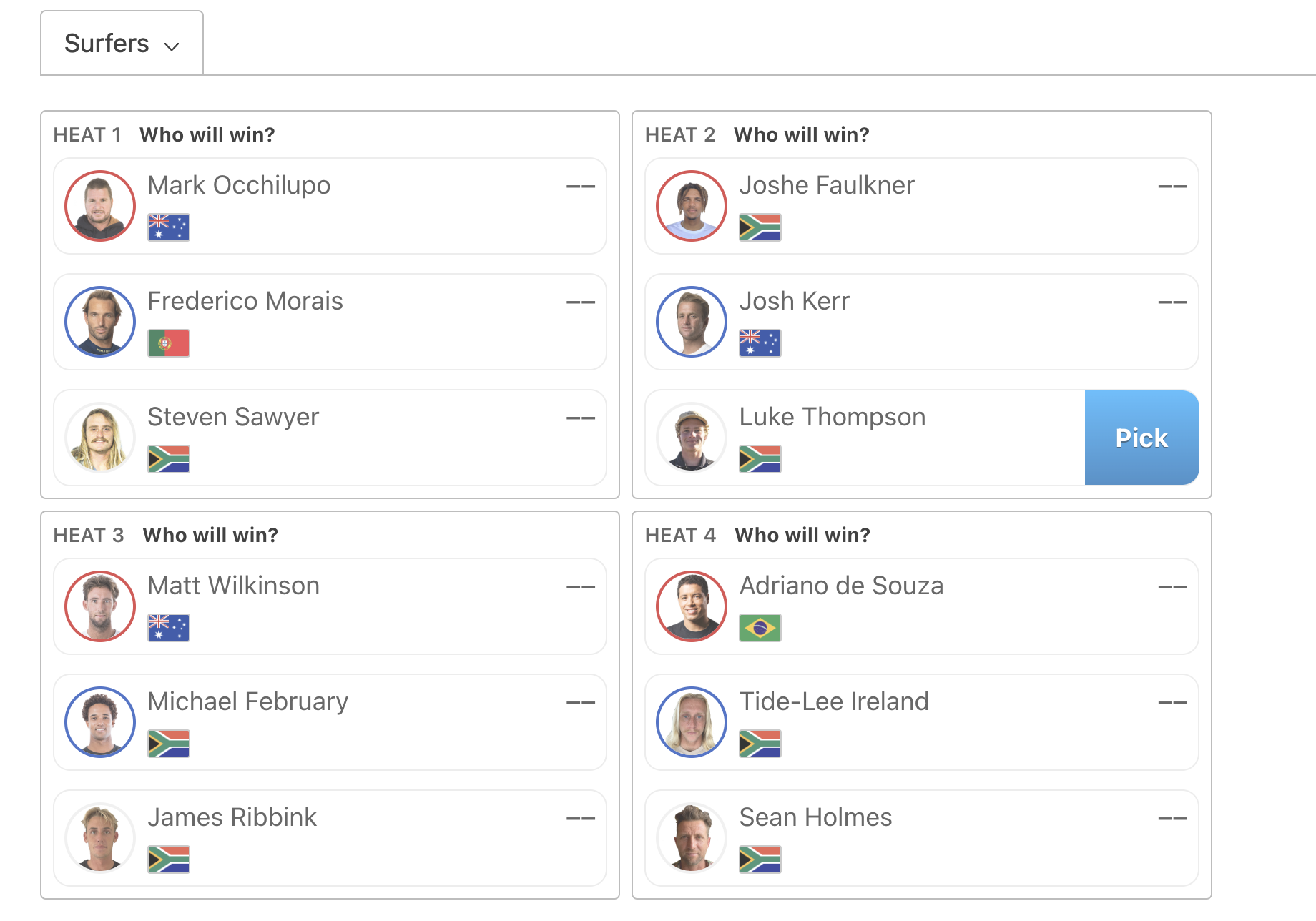Click Joshe Faulkner's profile picture
Screen dimensions: 1316x921
[x=692, y=206]
